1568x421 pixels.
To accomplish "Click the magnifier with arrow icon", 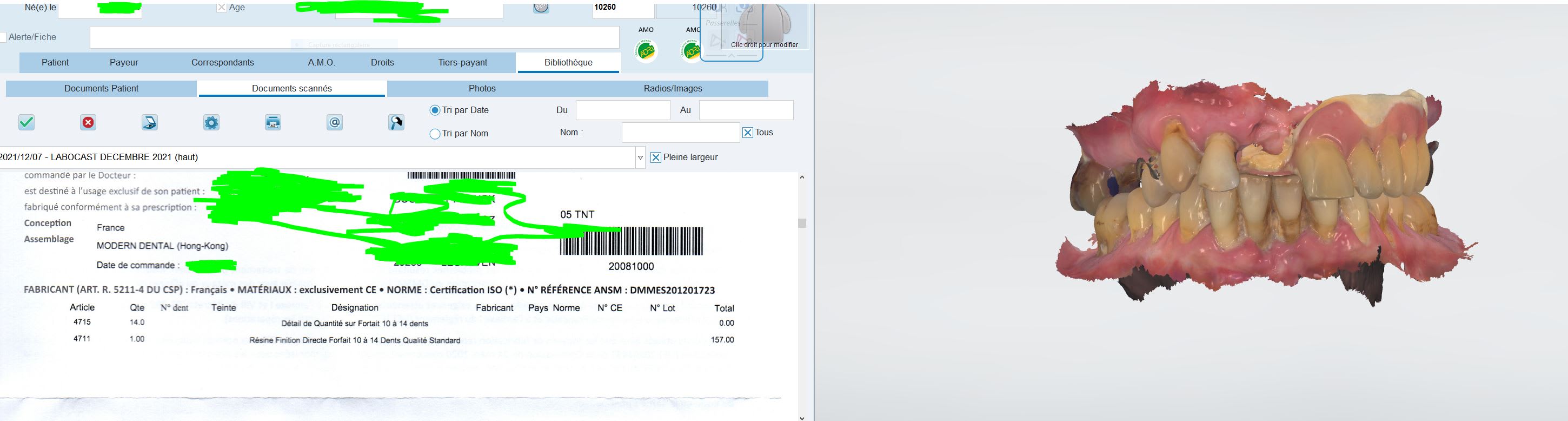I will pos(396,122).
